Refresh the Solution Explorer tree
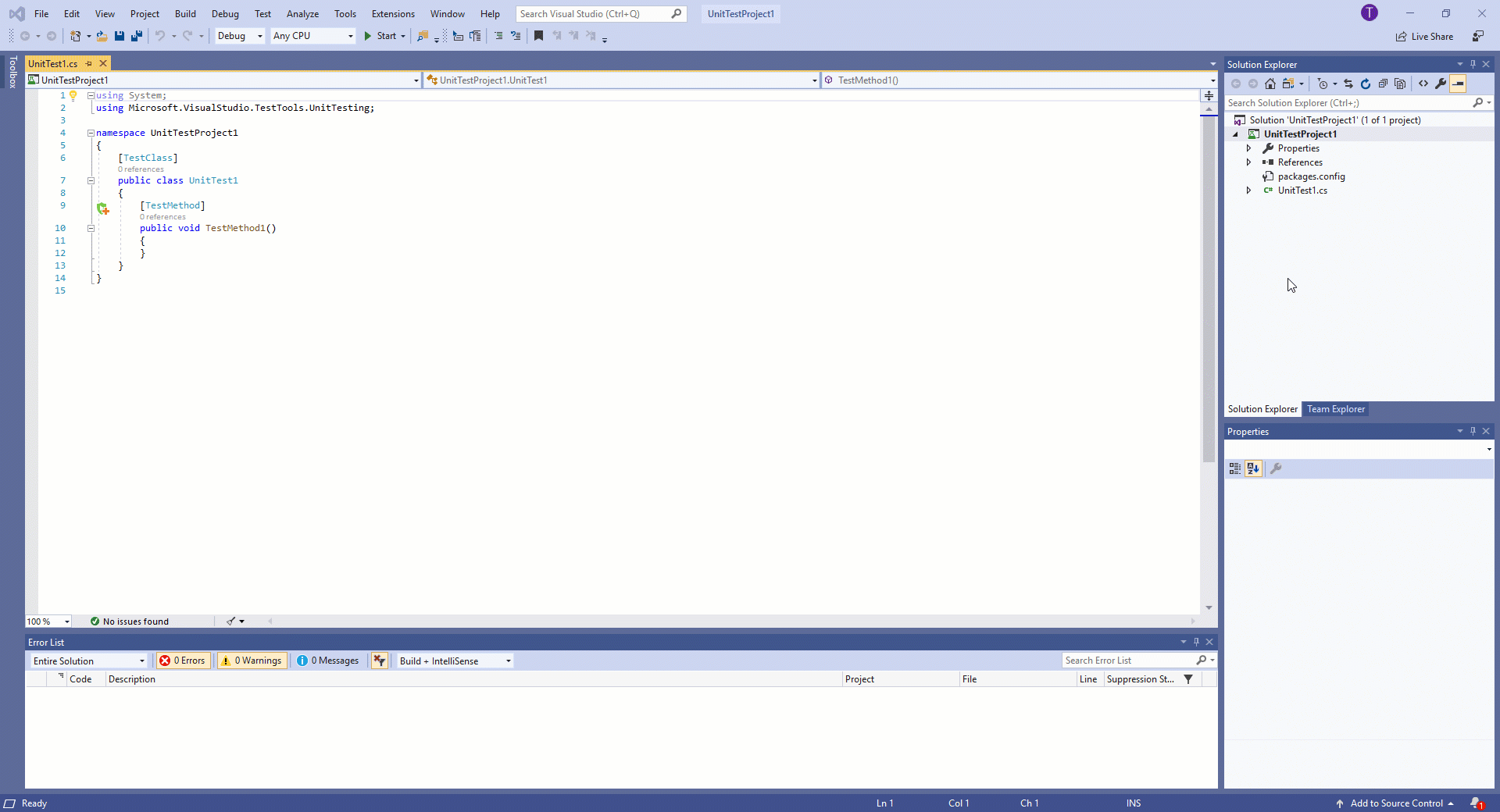The width and height of the screenshot is (1500, 812). point(1366,84)
